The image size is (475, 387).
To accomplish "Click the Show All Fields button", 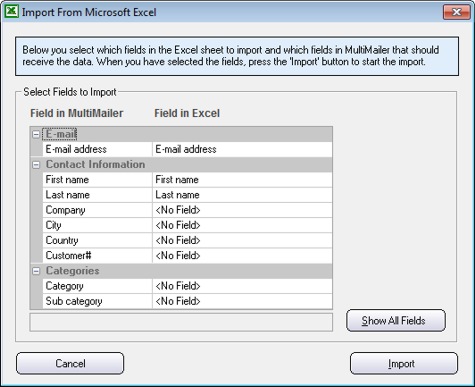I will click(396, 321).
